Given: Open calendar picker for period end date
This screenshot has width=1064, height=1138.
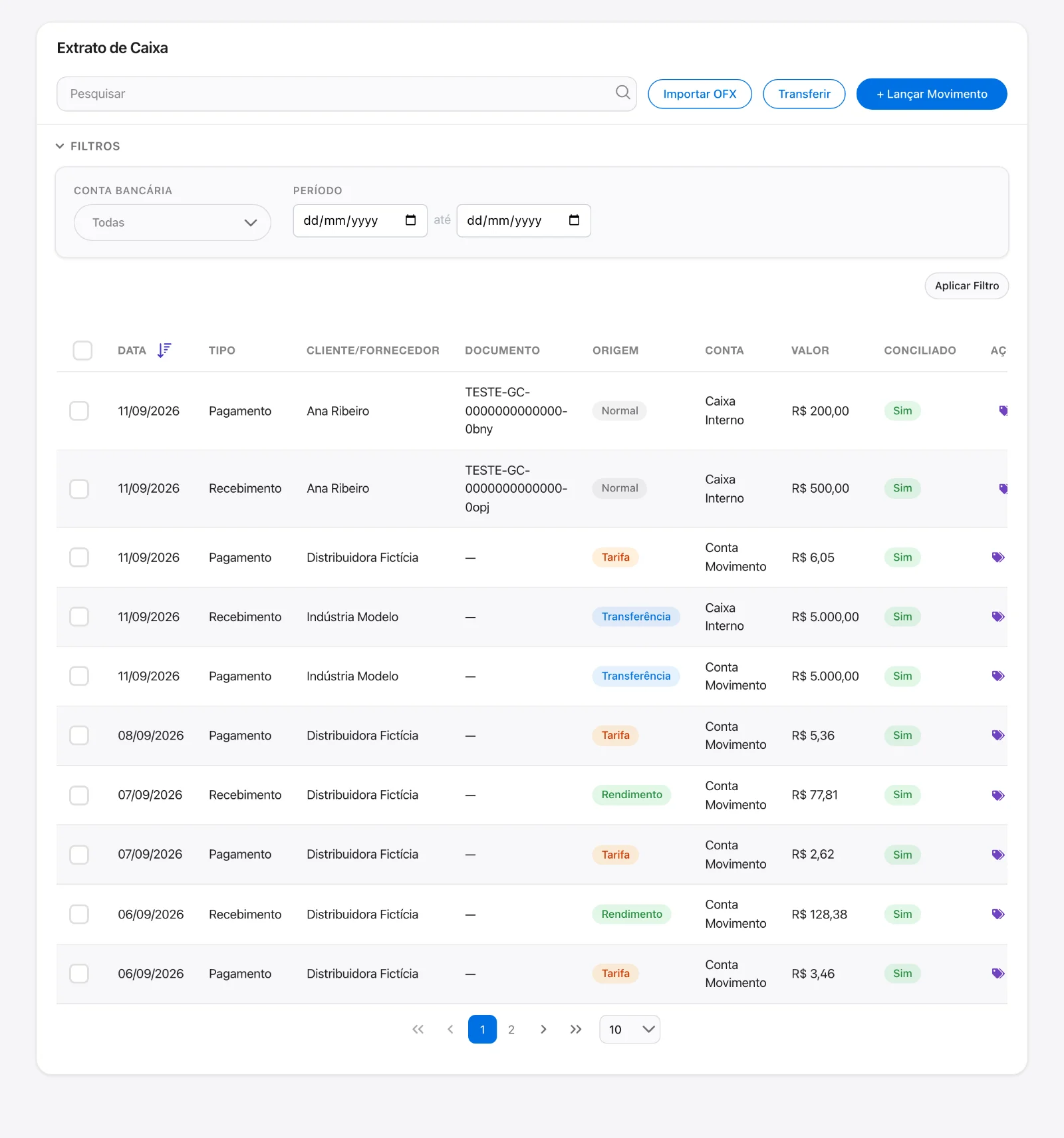Looking at the screenshot, I should [x=574, y=220].
